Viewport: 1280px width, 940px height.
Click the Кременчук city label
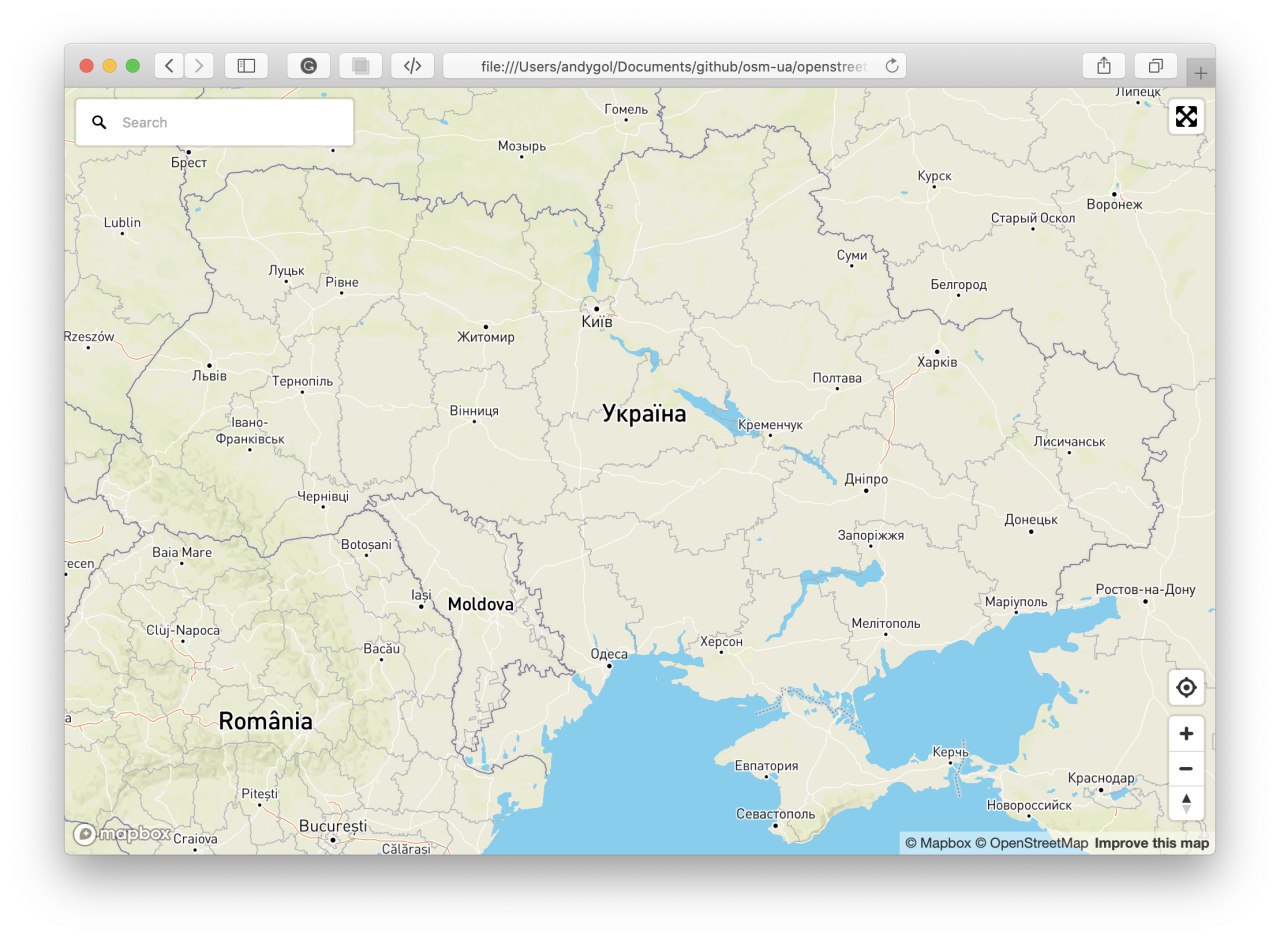(770, 425)
